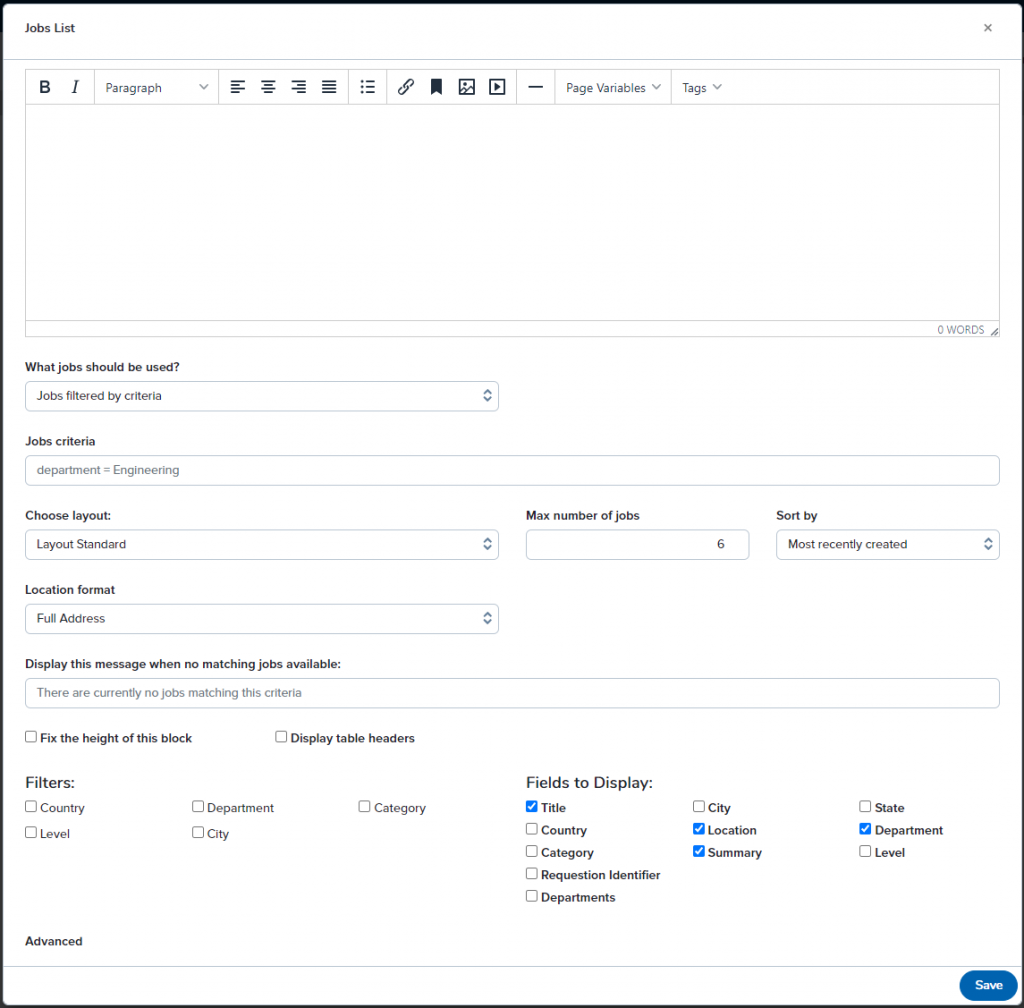Open the Tags menu

(702, 88)
